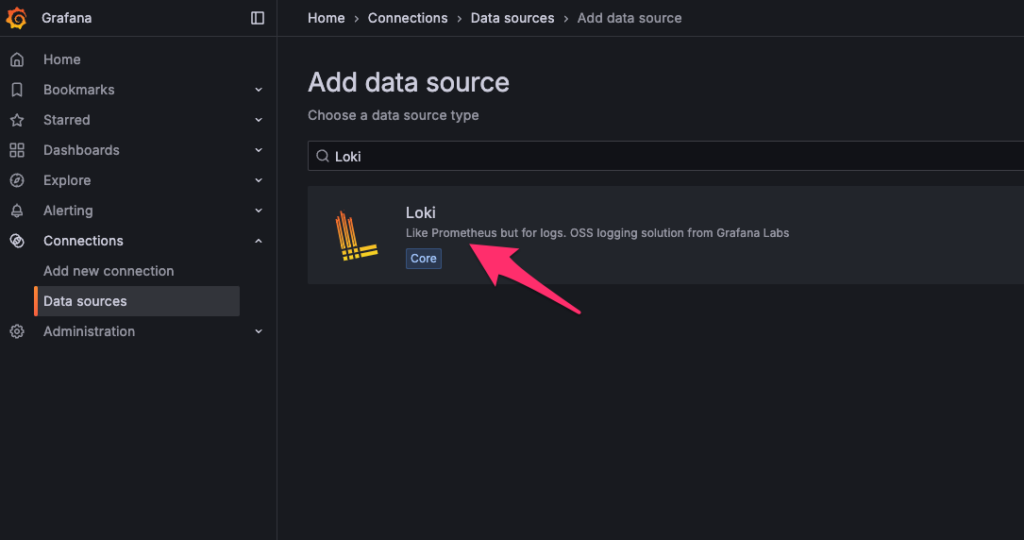Click the Dashboards grid icon
This screenshot has width=1024, height=540.
17,150
